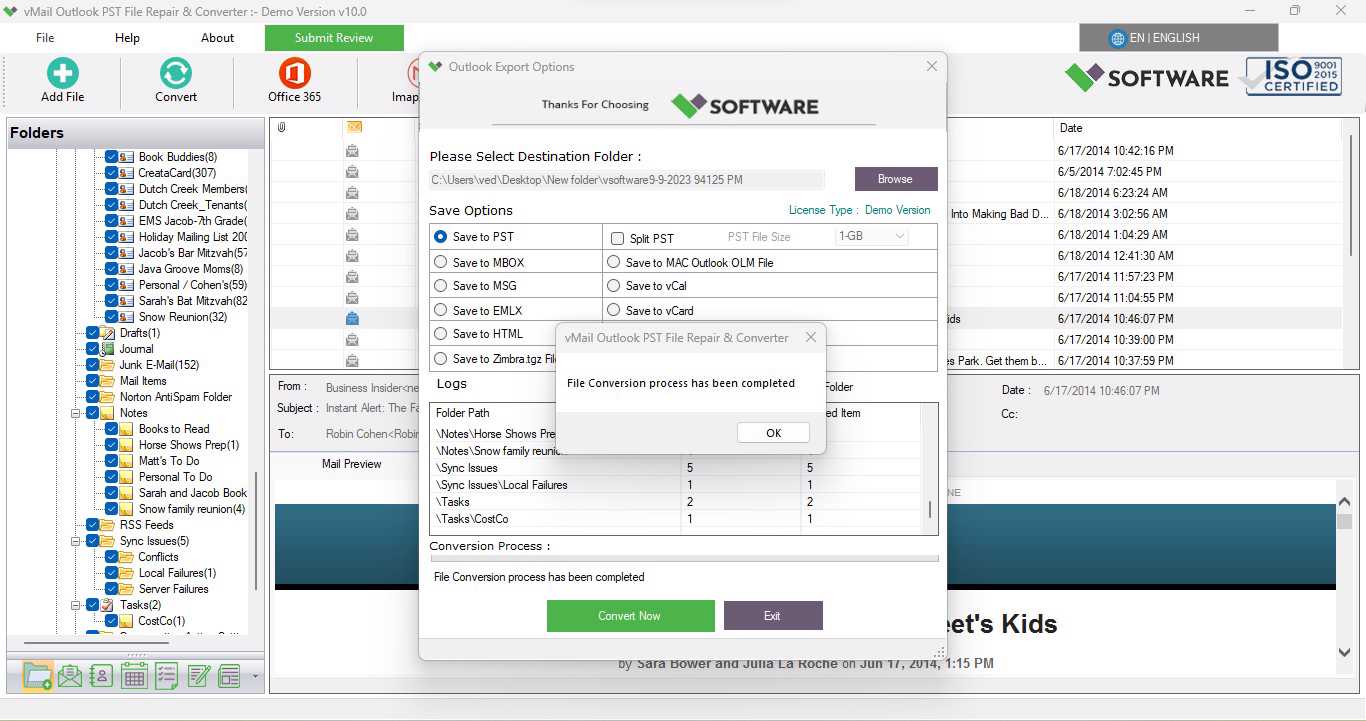Select the mail envelope icon in bottom bar
Viewport: 1366px width, 721px height.
[x=69, y=676]
